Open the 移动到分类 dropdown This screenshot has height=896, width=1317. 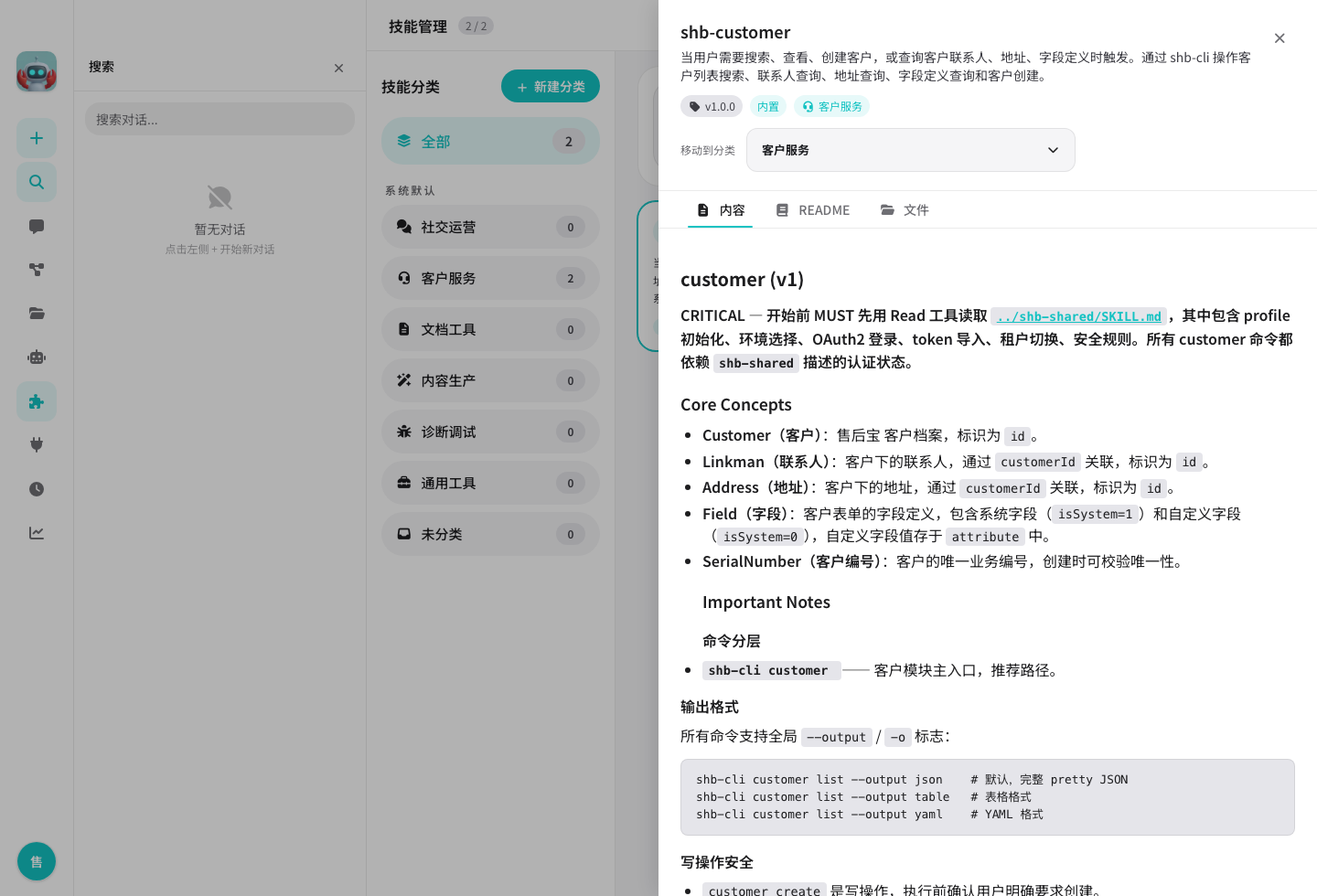[911, 150]
